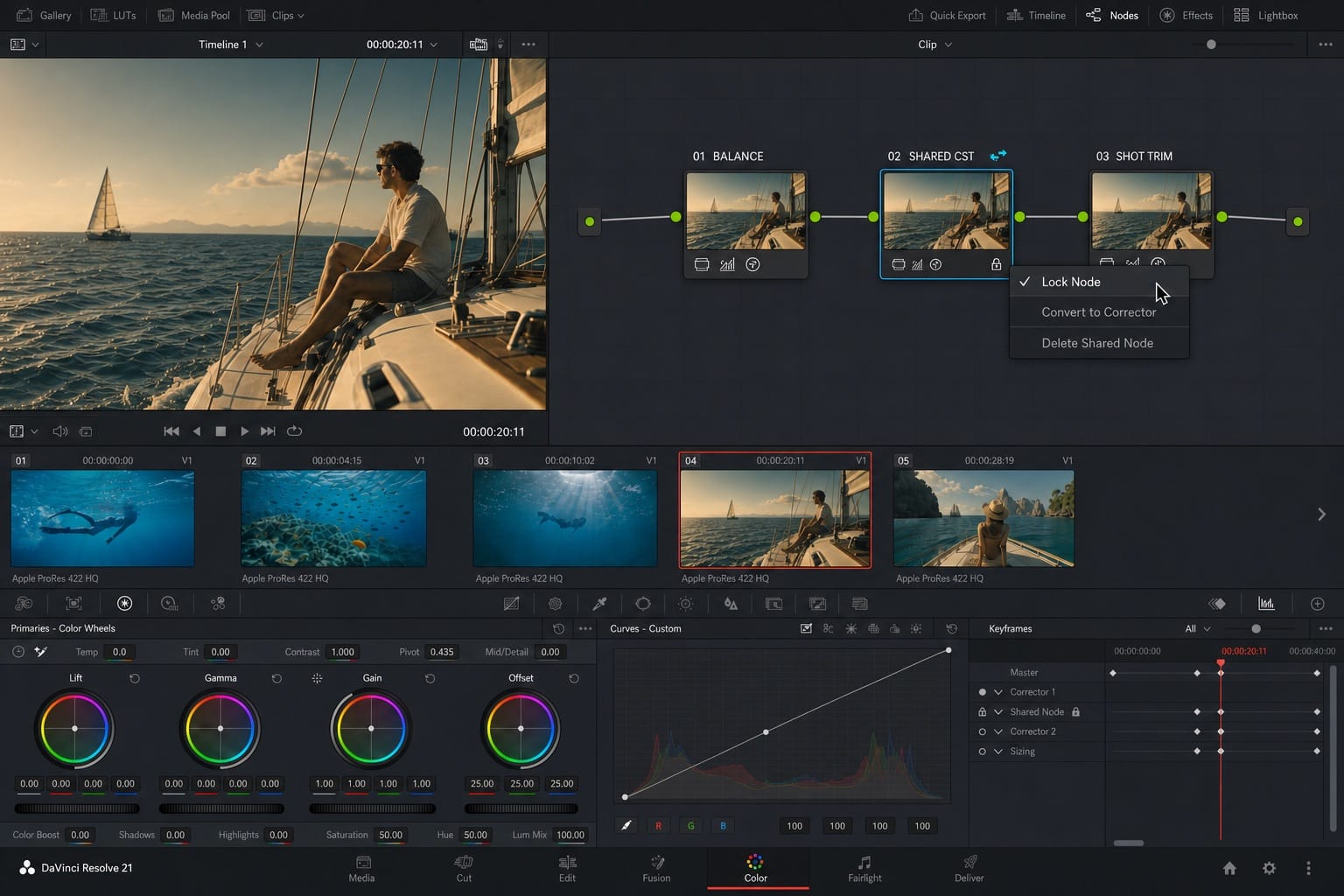This screenshot has width=1344, height=896.
Task: Select the 03 SHOT TRIM node thumbnail
Action: pyautogui.click(x=1151, y=211)
